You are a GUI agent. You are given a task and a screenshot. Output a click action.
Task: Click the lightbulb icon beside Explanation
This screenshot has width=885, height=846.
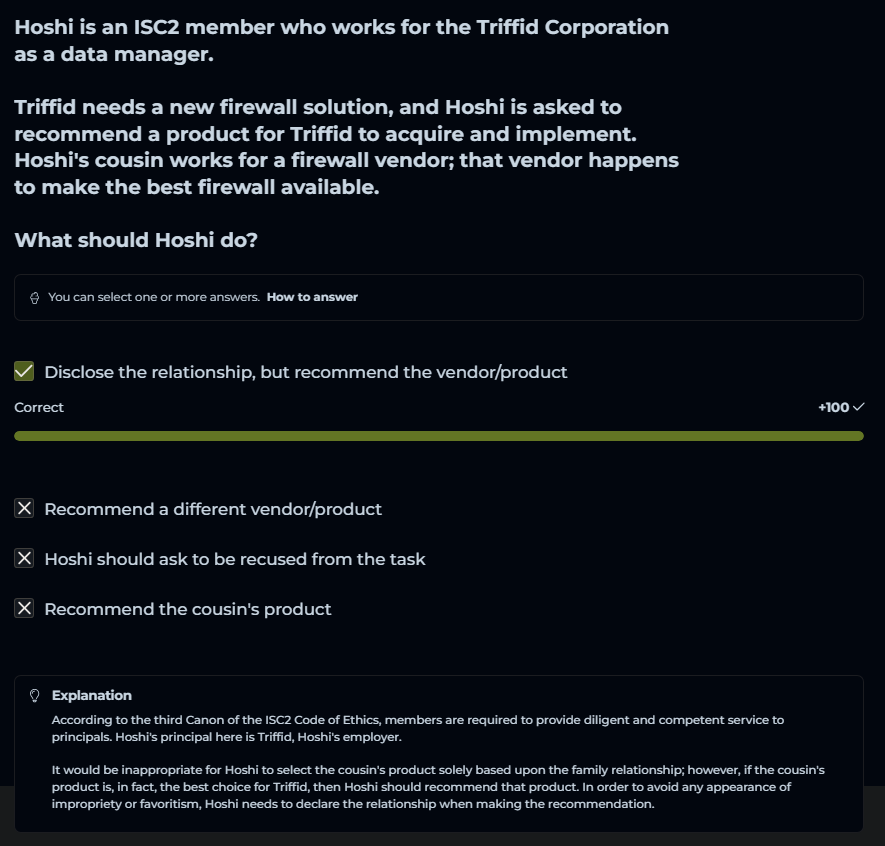35,695
